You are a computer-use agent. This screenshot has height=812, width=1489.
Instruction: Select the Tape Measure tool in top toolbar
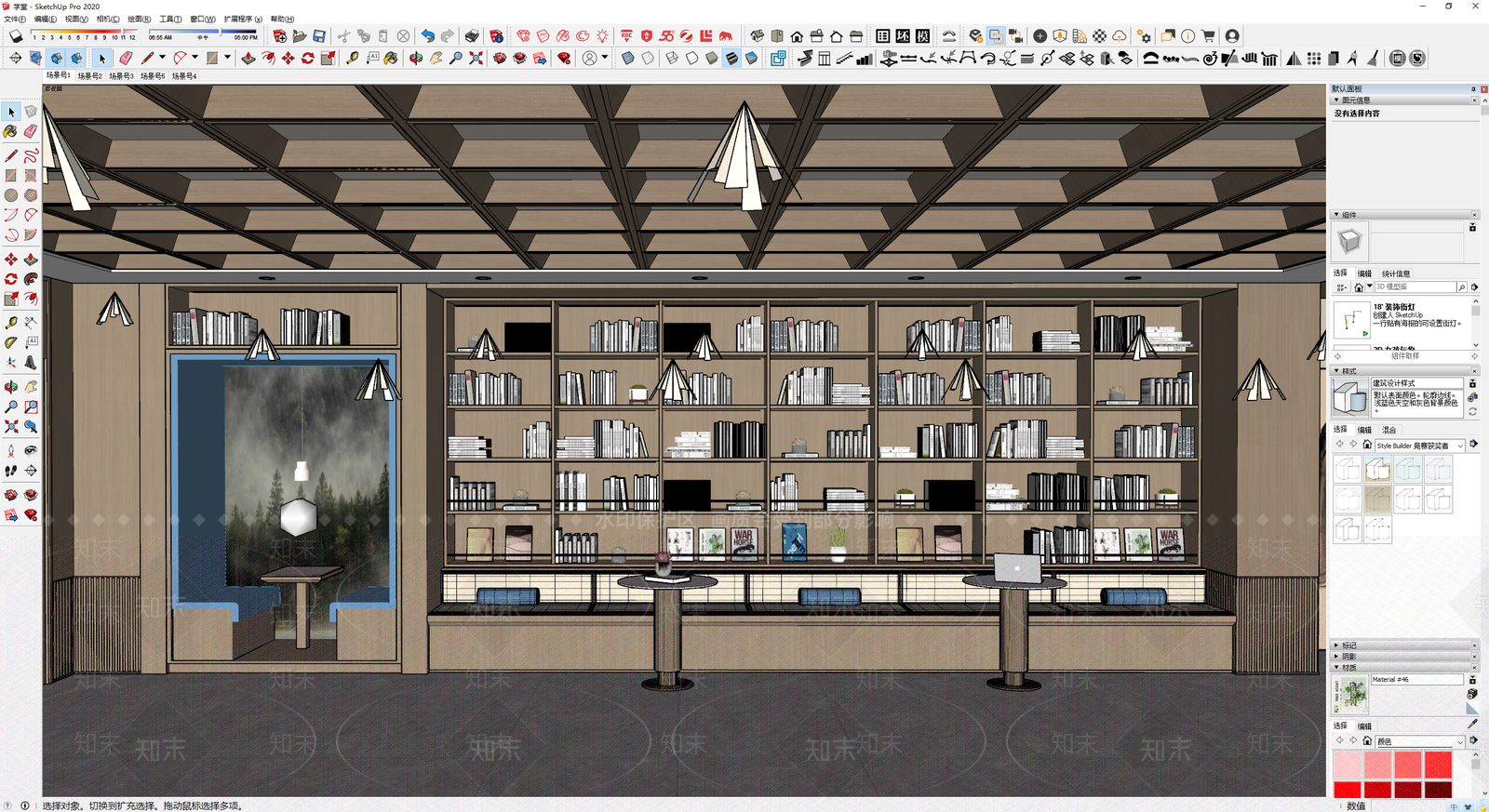click(x=352, y=58)
